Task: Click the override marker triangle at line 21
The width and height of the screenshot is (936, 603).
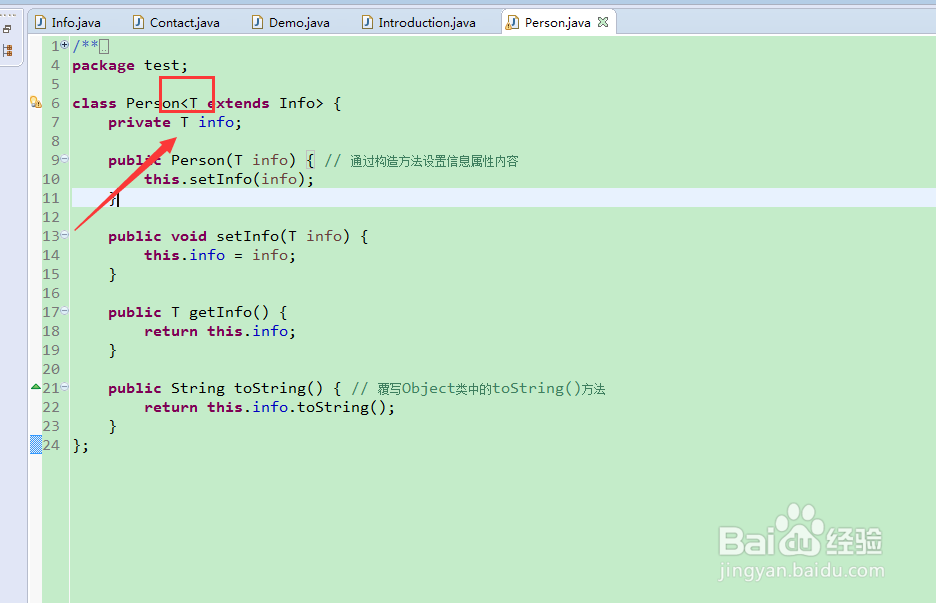Action: 36,387
